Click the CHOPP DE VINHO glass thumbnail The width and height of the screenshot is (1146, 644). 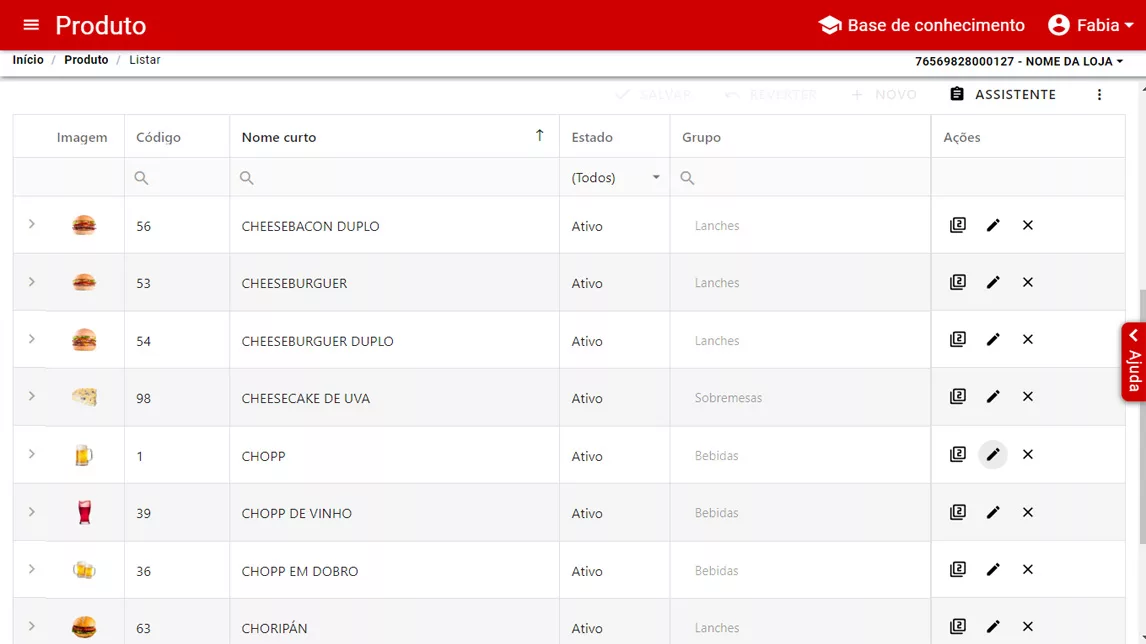85,512
